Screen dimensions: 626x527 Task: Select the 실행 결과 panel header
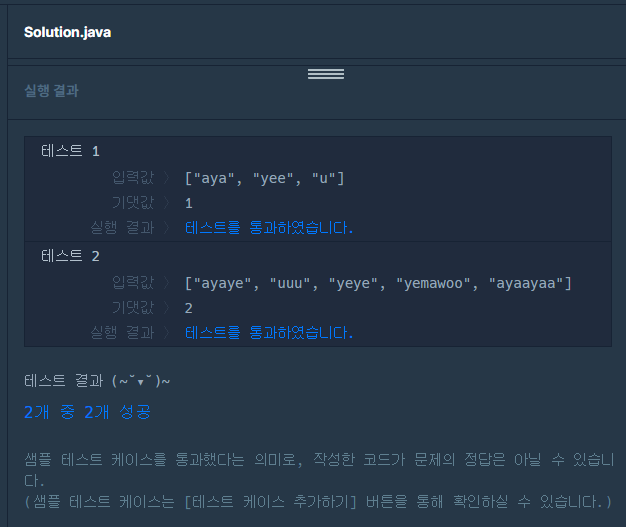click(52, 91)
